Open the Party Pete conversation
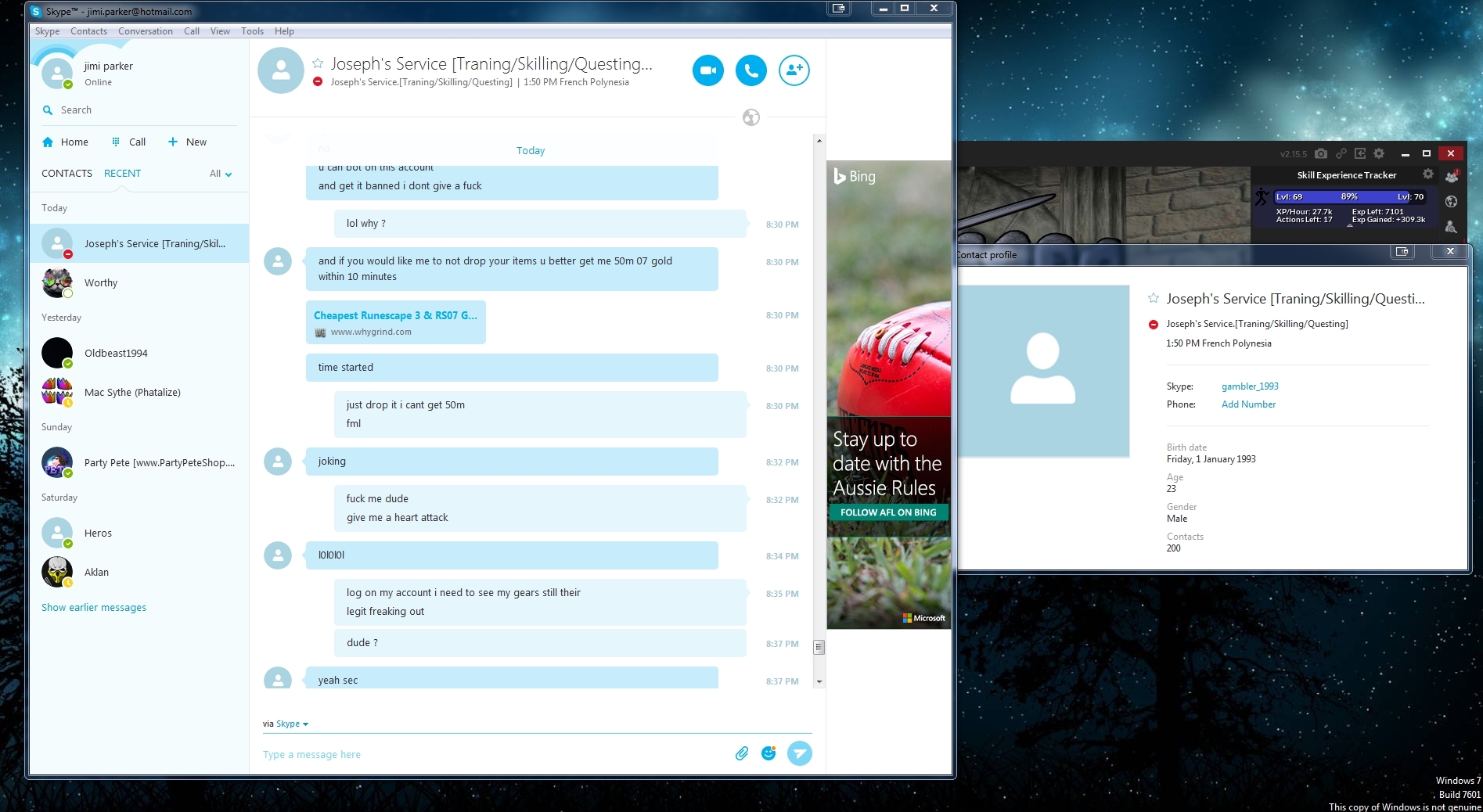 (139, 462)
